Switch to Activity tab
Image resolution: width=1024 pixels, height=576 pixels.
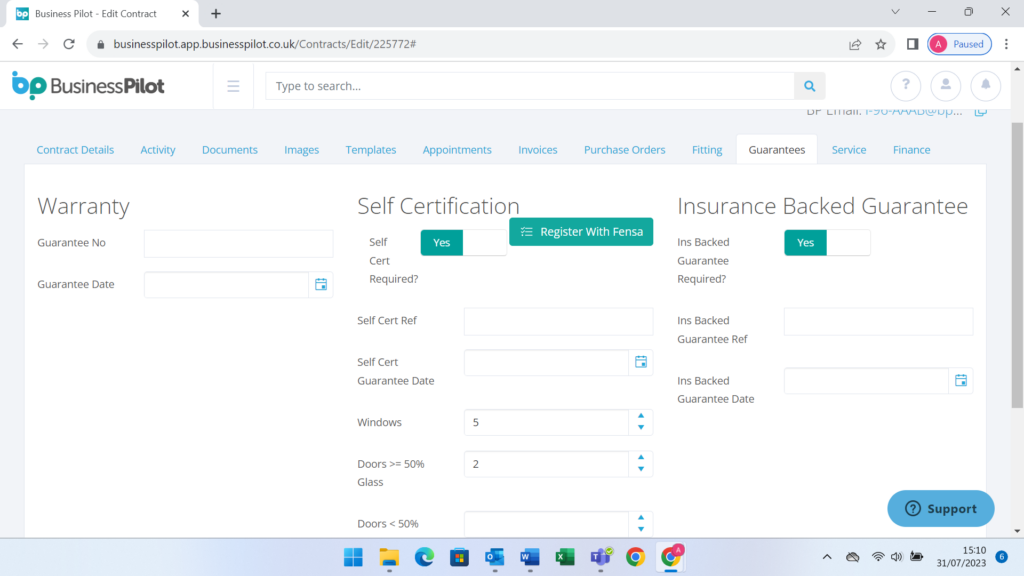click(x=158, y=150)
